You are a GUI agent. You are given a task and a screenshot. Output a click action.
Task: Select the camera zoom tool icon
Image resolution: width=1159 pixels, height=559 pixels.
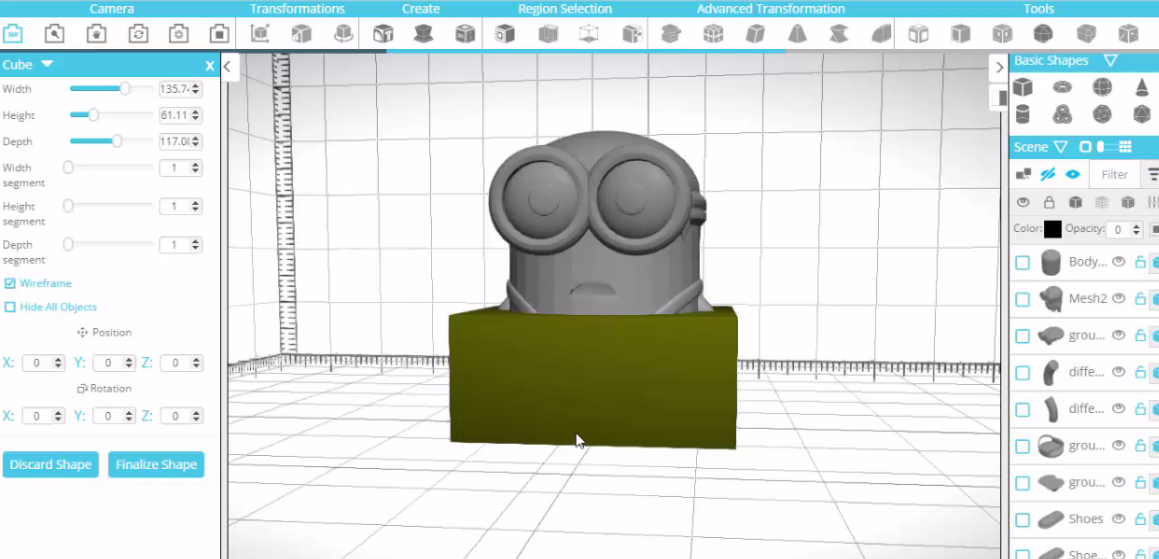pyautogui.click(x=54, y=33)
